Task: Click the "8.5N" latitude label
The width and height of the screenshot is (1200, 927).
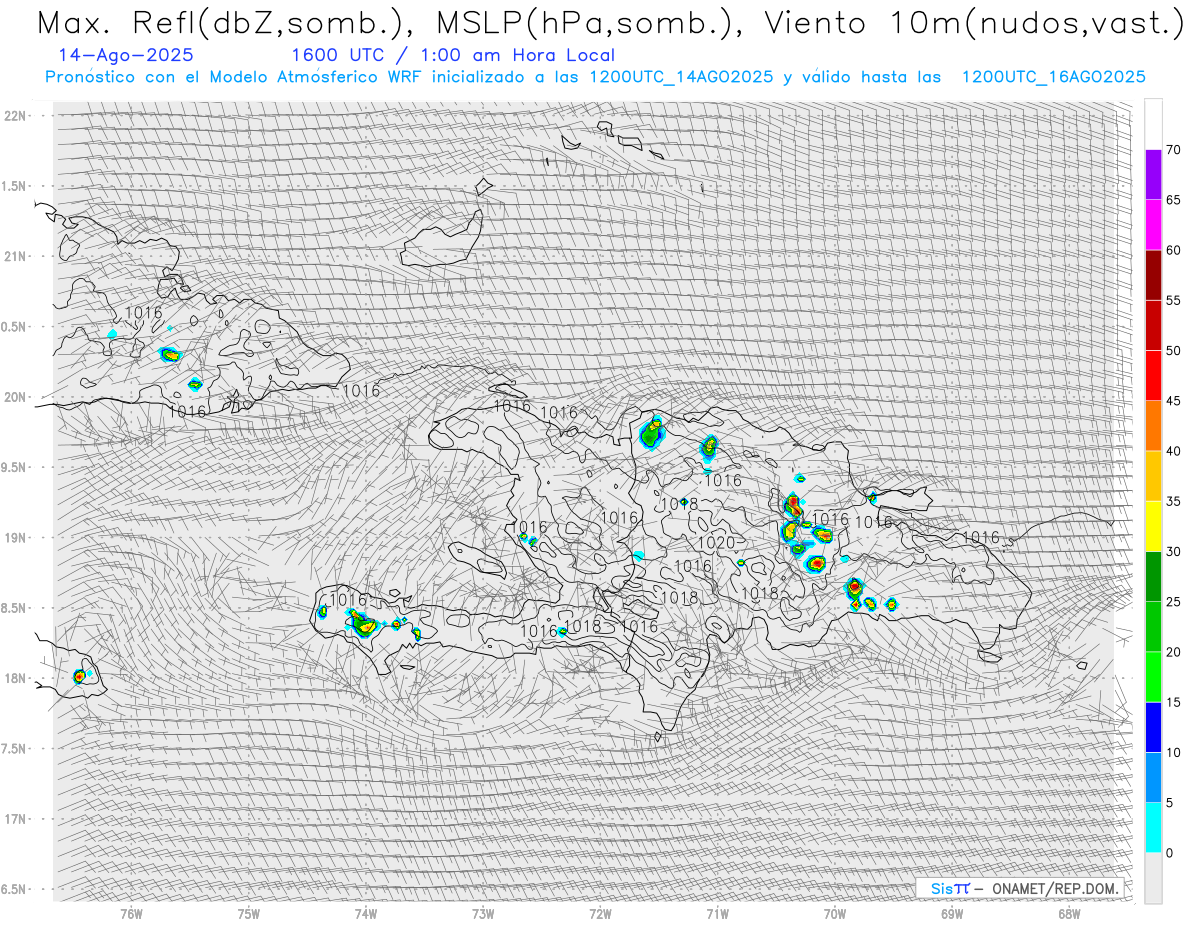Action: coord(13,608)
